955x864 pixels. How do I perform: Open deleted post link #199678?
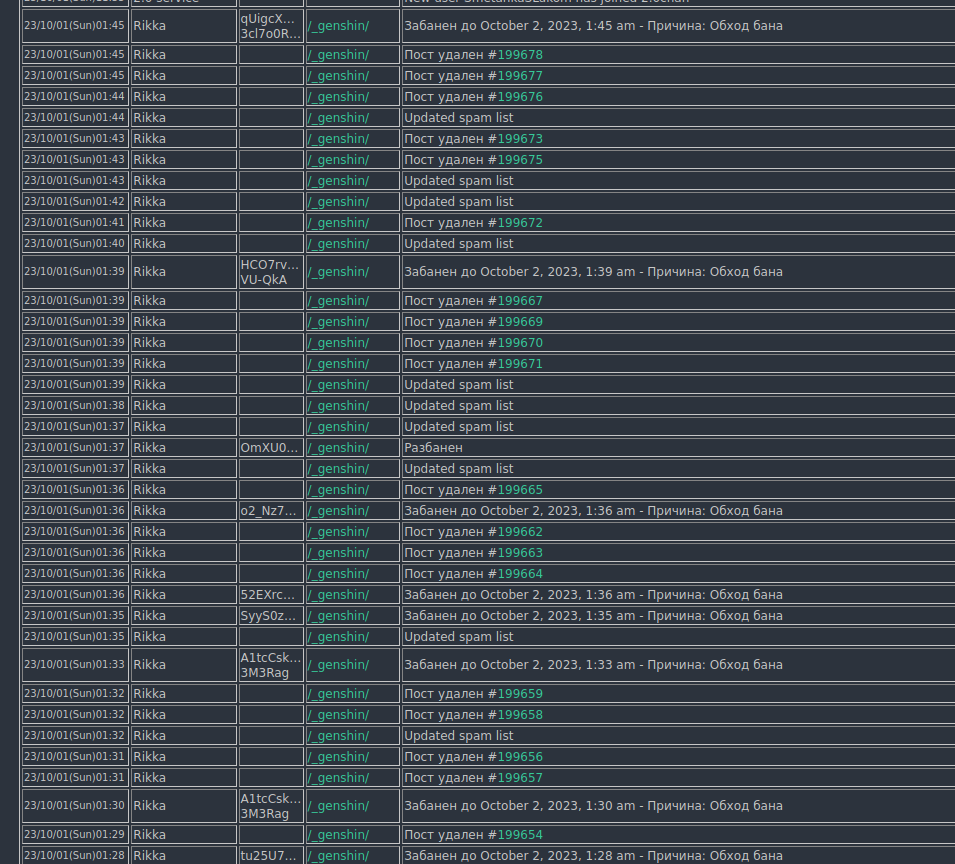pyautogui.click(x=520, y=55)
